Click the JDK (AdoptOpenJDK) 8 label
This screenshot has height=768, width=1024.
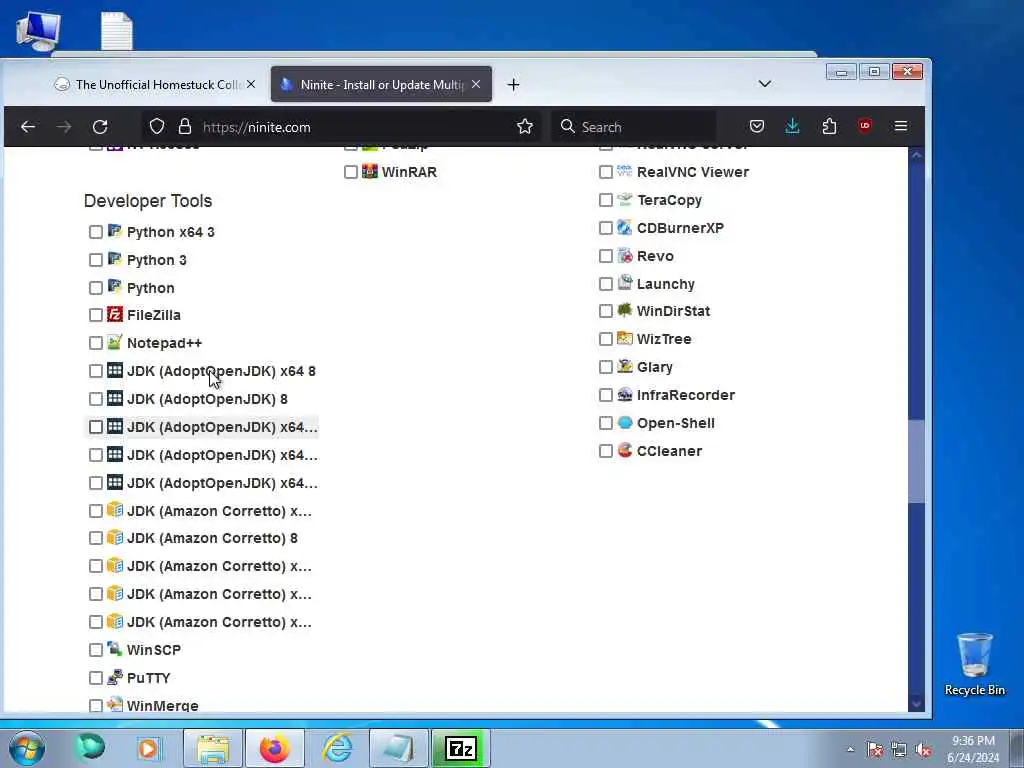[x=207, y=399]
